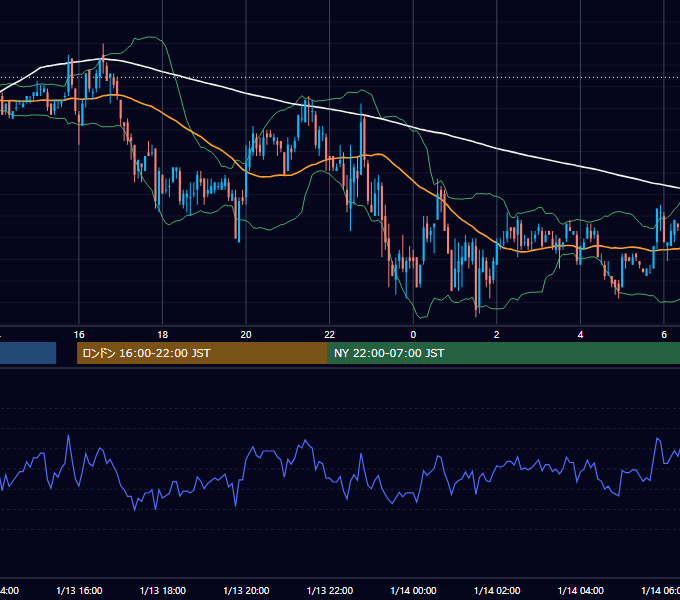Viewport: 680px width, 600px height.
Task: Click the 0 hour label on price chart axis
Action: (413, 335)
